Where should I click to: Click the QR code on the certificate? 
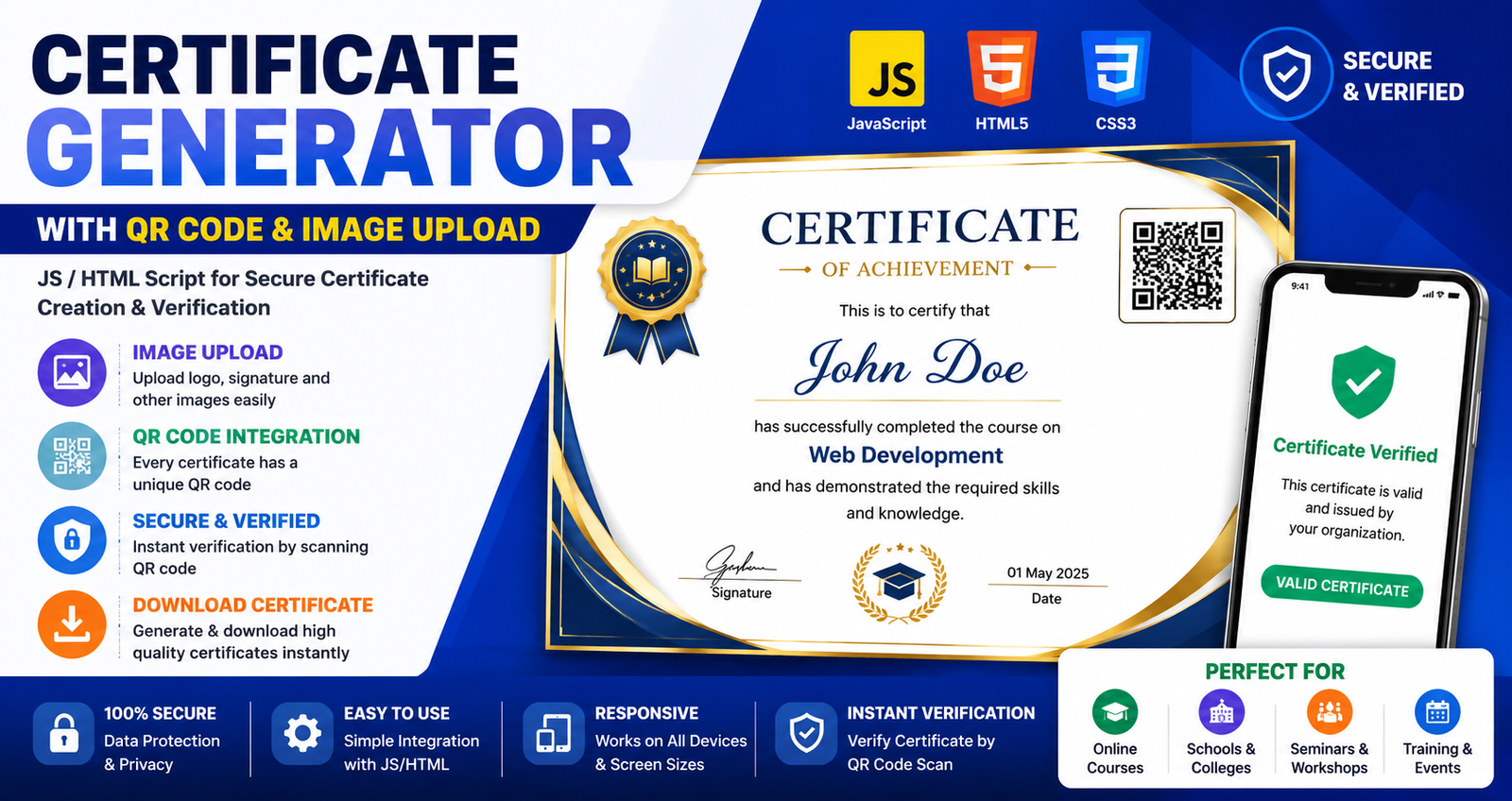coord(1177,265)
